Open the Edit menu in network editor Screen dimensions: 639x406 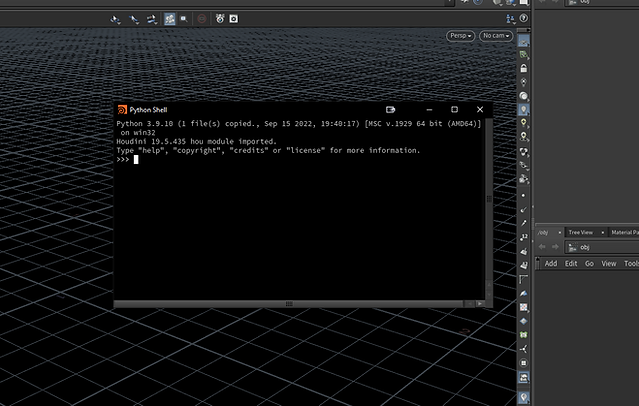click(571, 264)
